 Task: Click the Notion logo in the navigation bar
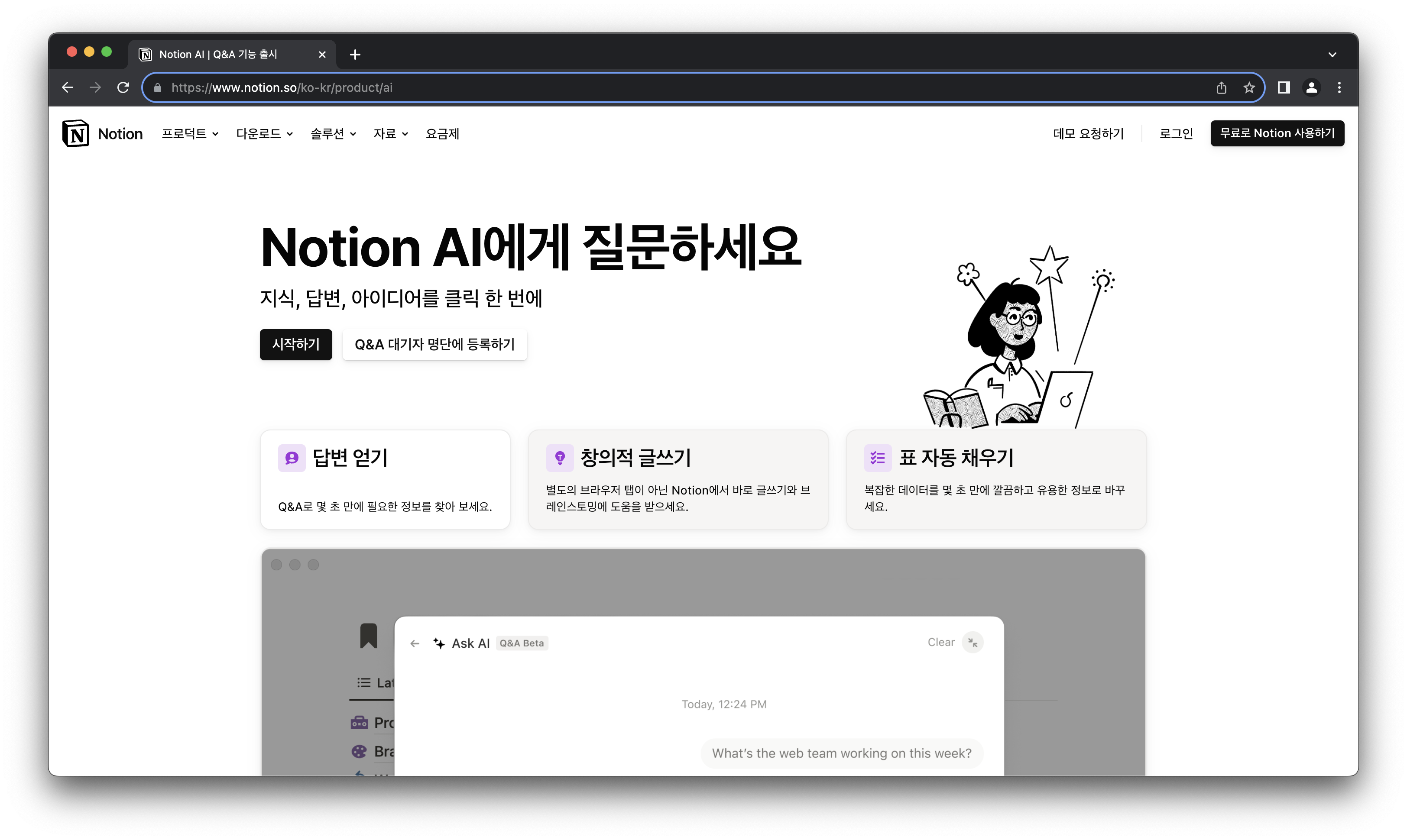[75, 133]
